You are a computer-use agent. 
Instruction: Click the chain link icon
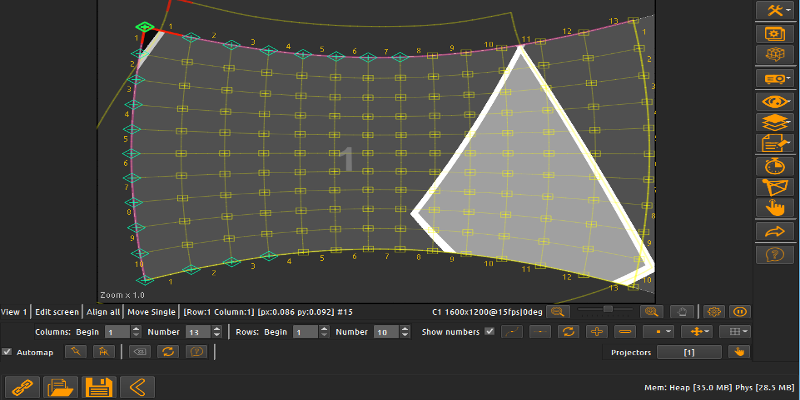pyautogui.click(x=22, y=386)
